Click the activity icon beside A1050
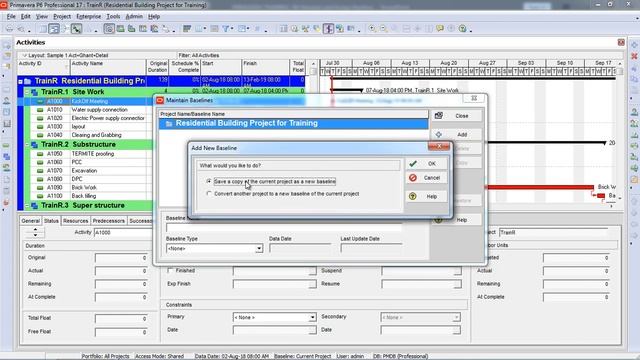Viewport: 640px width, 360px height. (40, 154)
